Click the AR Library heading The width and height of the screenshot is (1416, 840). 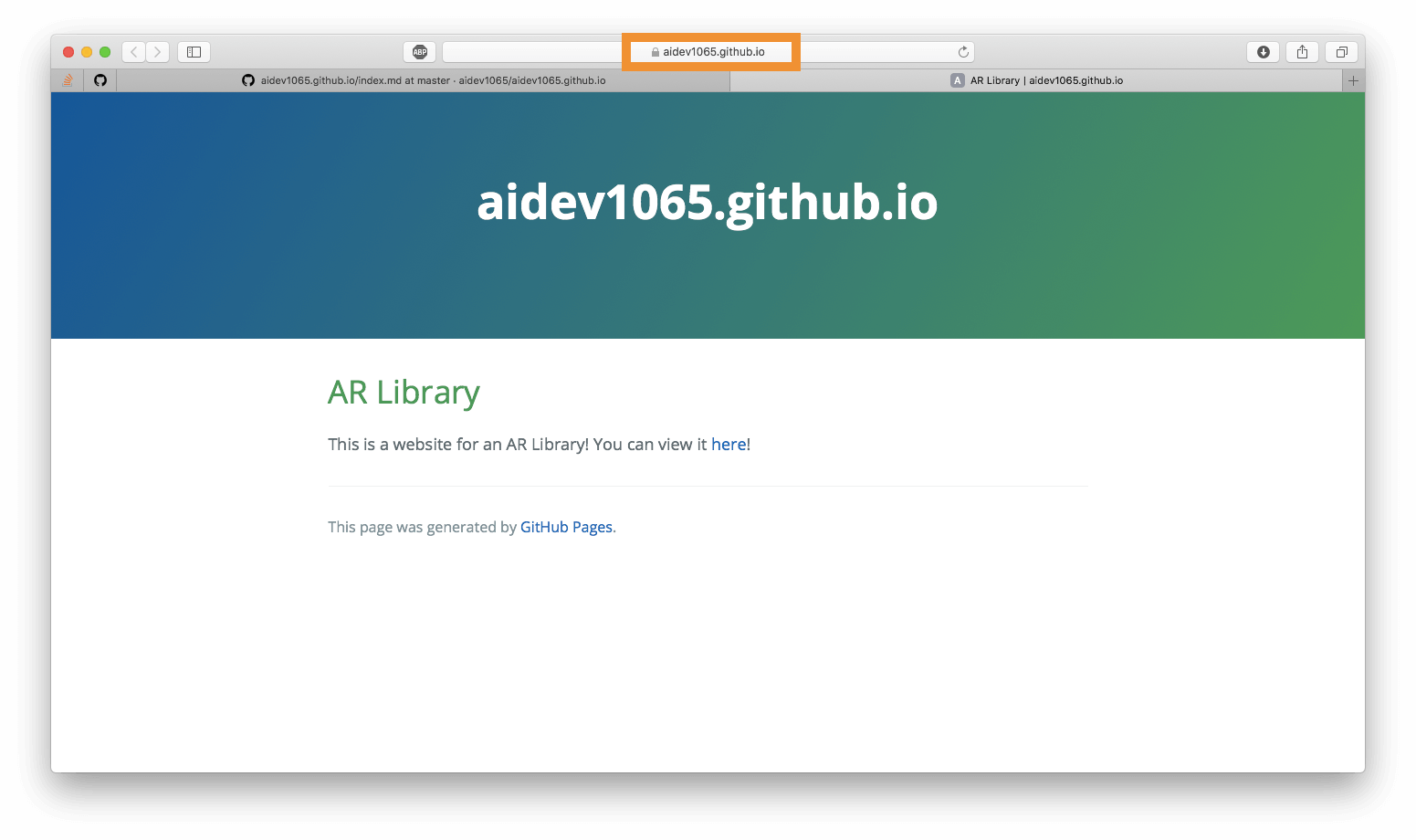pos(404,393)
